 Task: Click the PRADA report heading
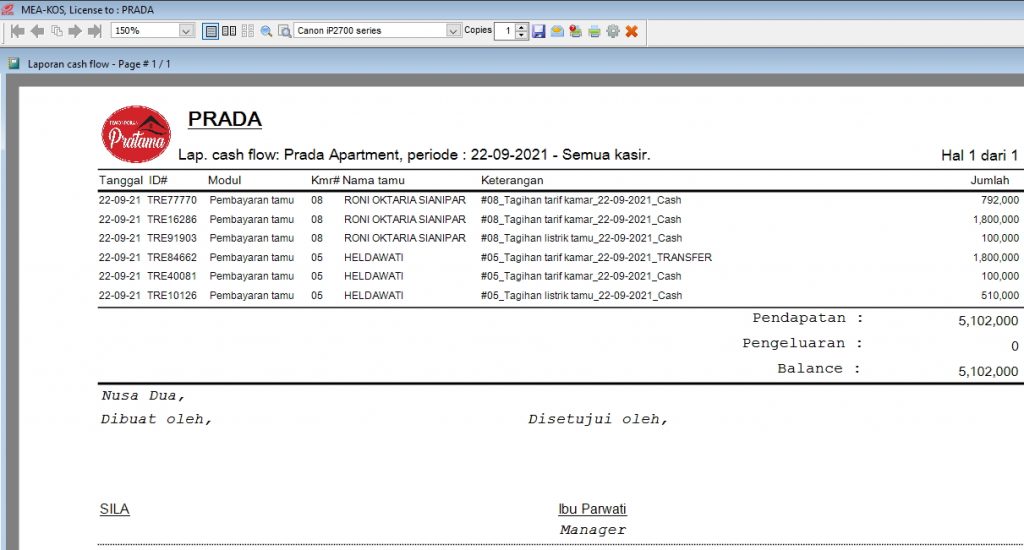point(225,119)
